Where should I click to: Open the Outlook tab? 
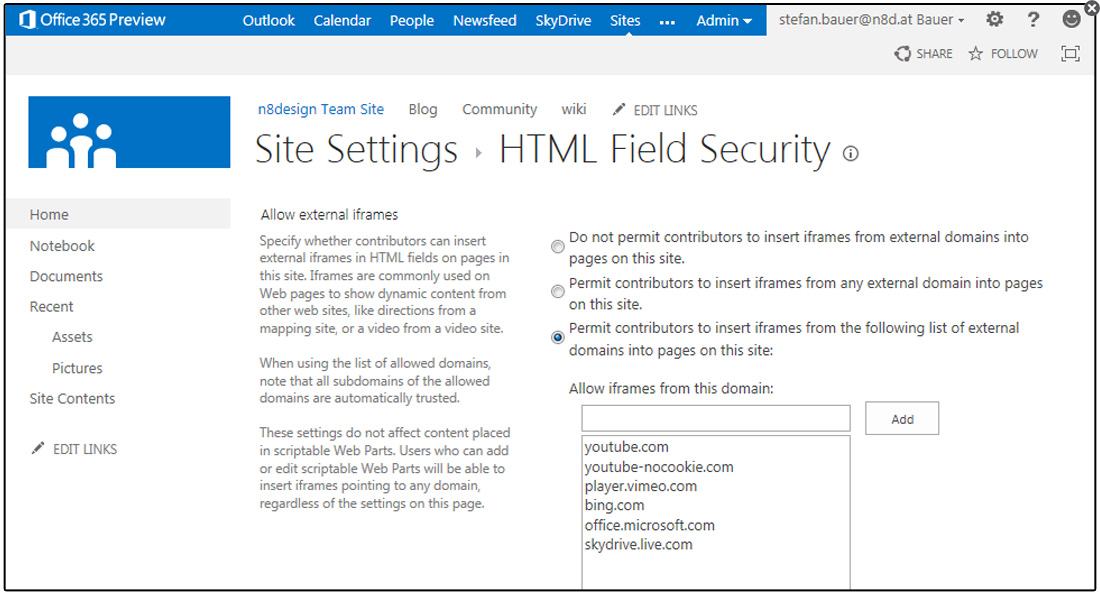pos(269,21)
